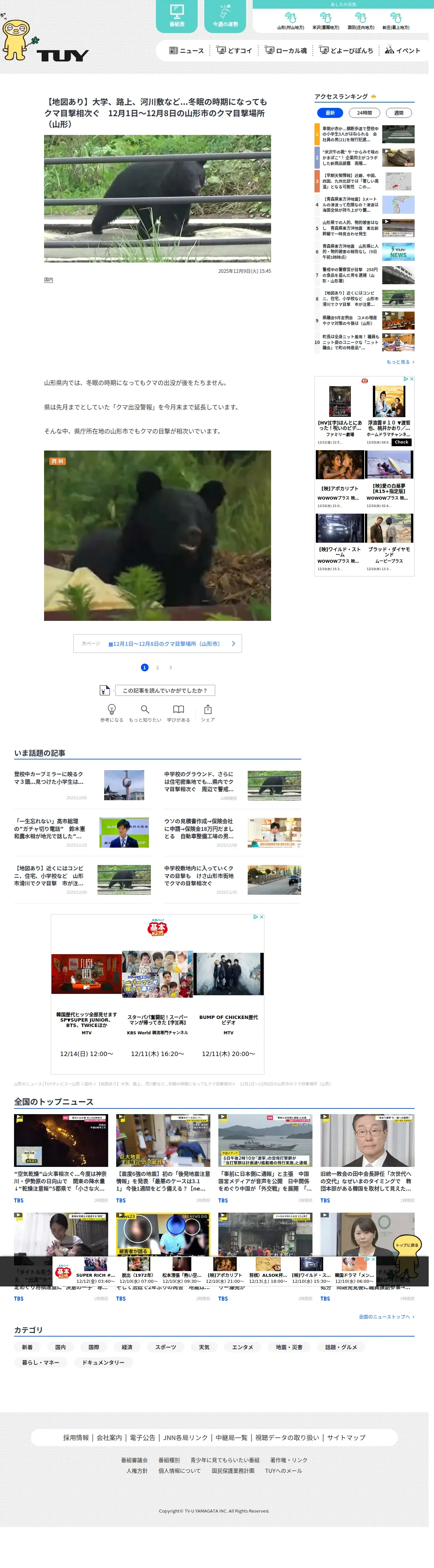Select 暮らし・マネー category
Viewport: 434px width, 1568px height.
[41, 1362]
